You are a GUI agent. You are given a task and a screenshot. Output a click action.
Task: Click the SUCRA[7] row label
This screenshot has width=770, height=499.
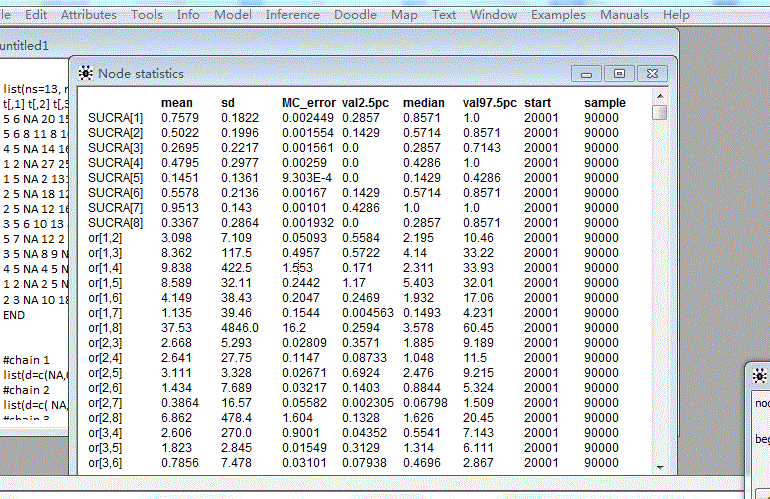click(x=116, y=207)
